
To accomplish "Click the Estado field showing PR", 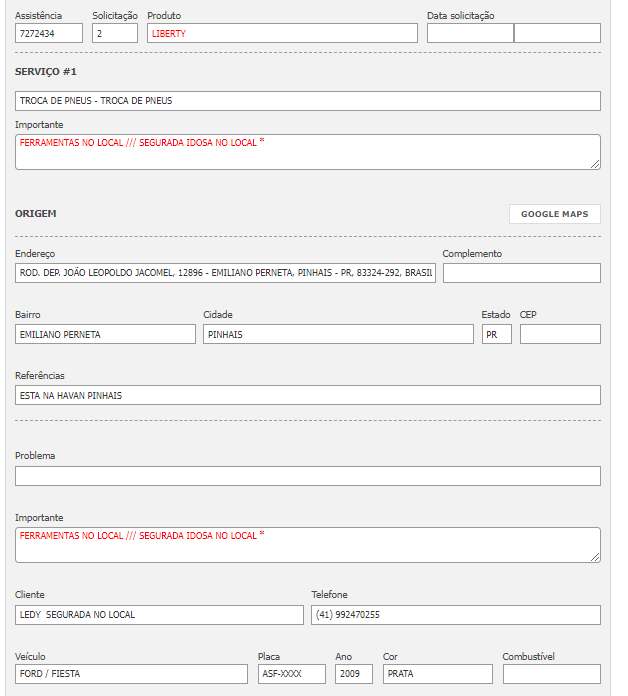I will coord(496,334).
